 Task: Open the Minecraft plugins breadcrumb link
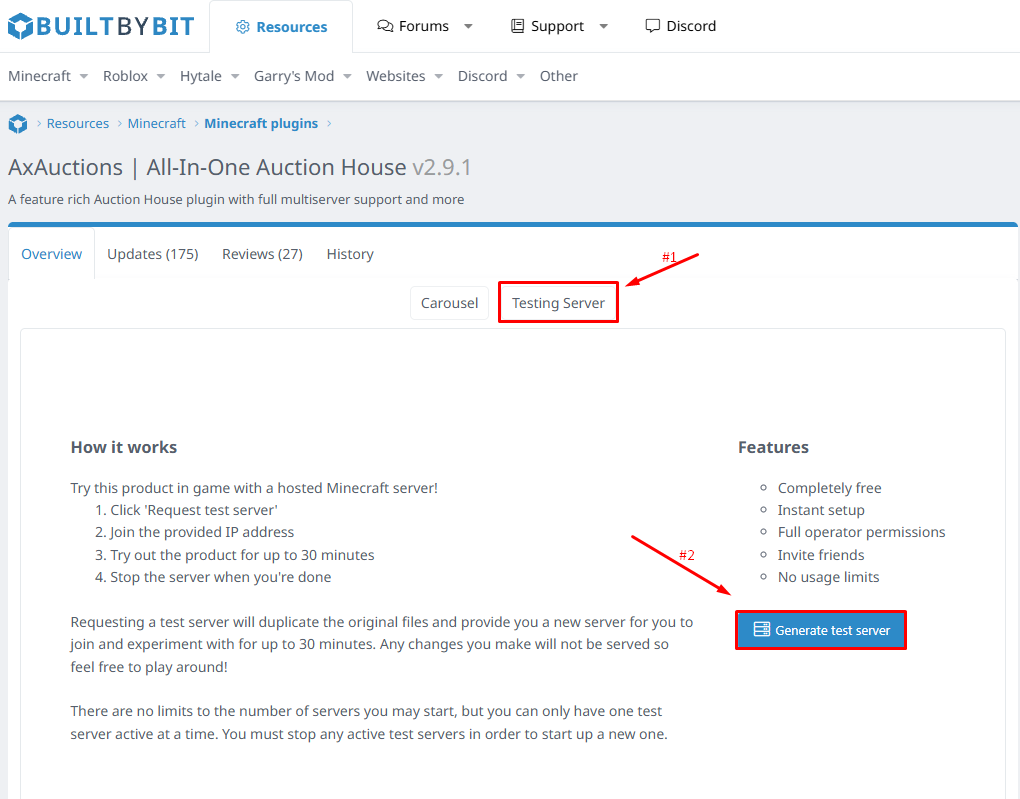(x=261, y=124)
